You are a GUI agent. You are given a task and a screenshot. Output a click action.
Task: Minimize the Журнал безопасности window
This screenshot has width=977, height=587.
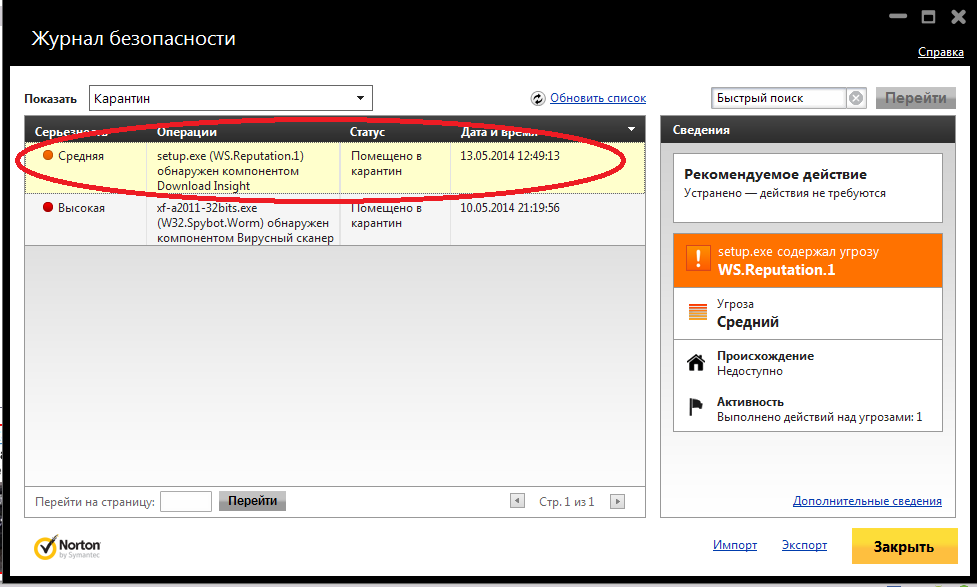tap(898, 16)
